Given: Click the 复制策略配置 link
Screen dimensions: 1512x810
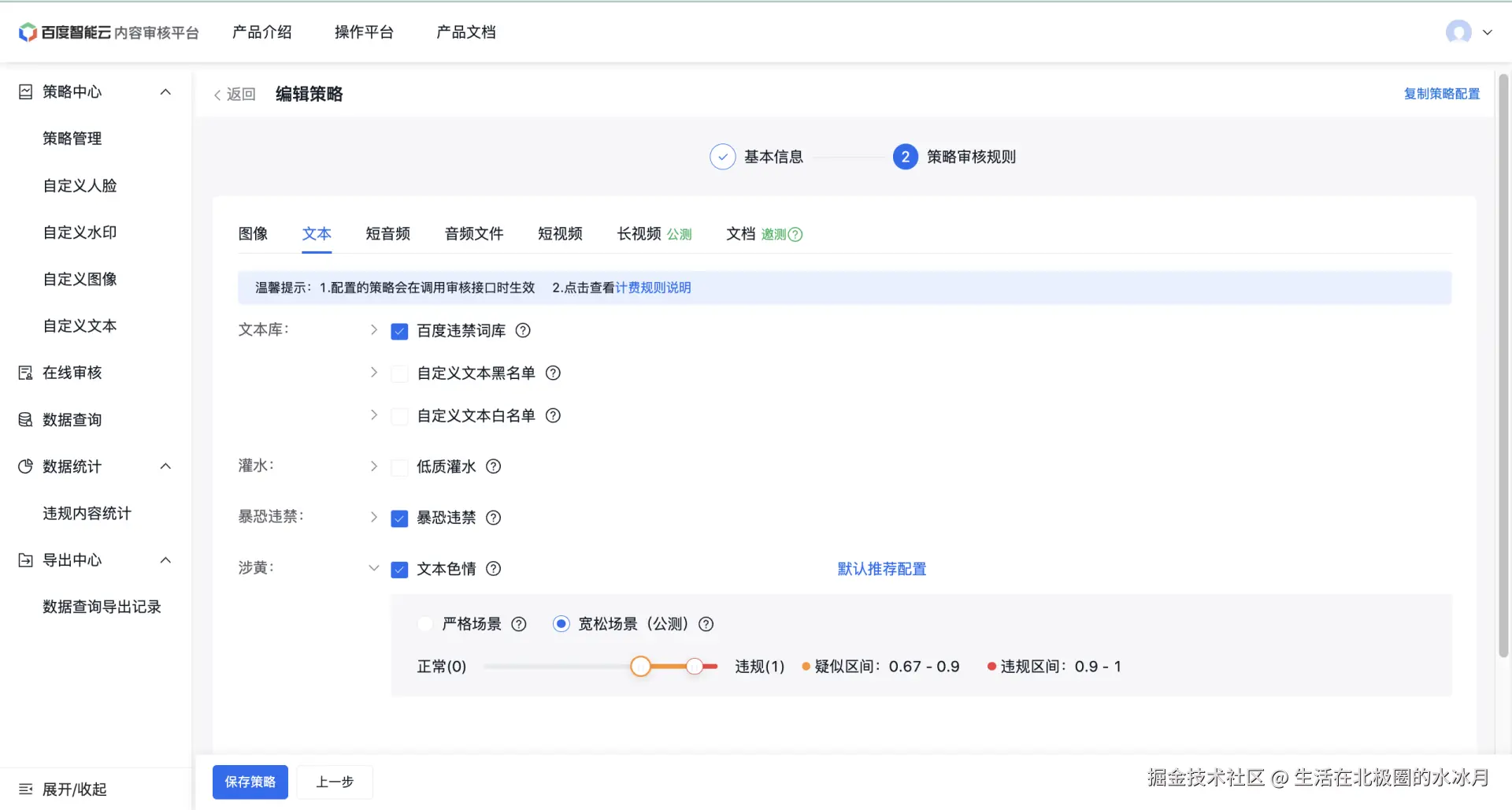Looking at the screenshot, I should 1442,94.
